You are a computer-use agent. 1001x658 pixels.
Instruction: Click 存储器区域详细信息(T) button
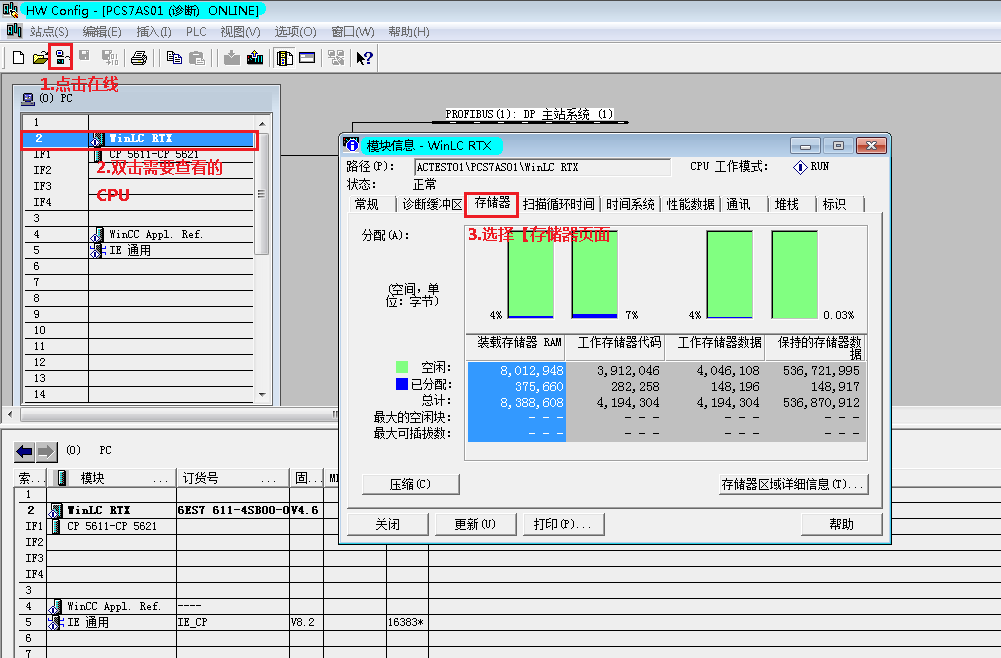[x=793, y=484]
